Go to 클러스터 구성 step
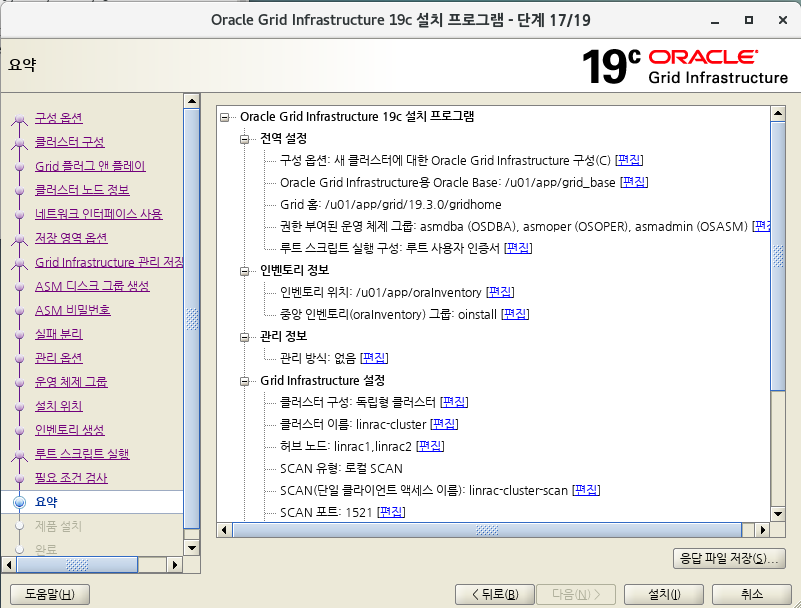The width and height of the screenshot is (801, 608). (x=69, y=142)
